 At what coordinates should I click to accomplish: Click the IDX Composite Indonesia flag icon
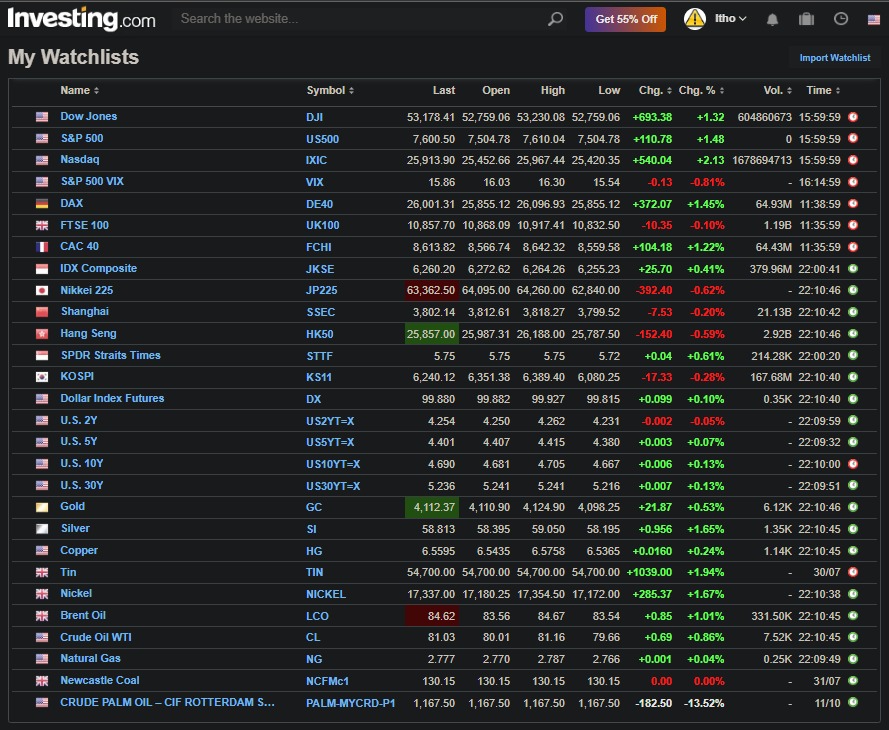click(x=42, y=269)
